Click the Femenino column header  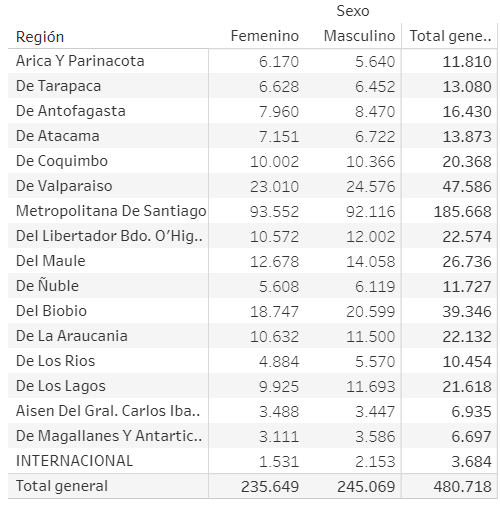click(x=265, y=36)
